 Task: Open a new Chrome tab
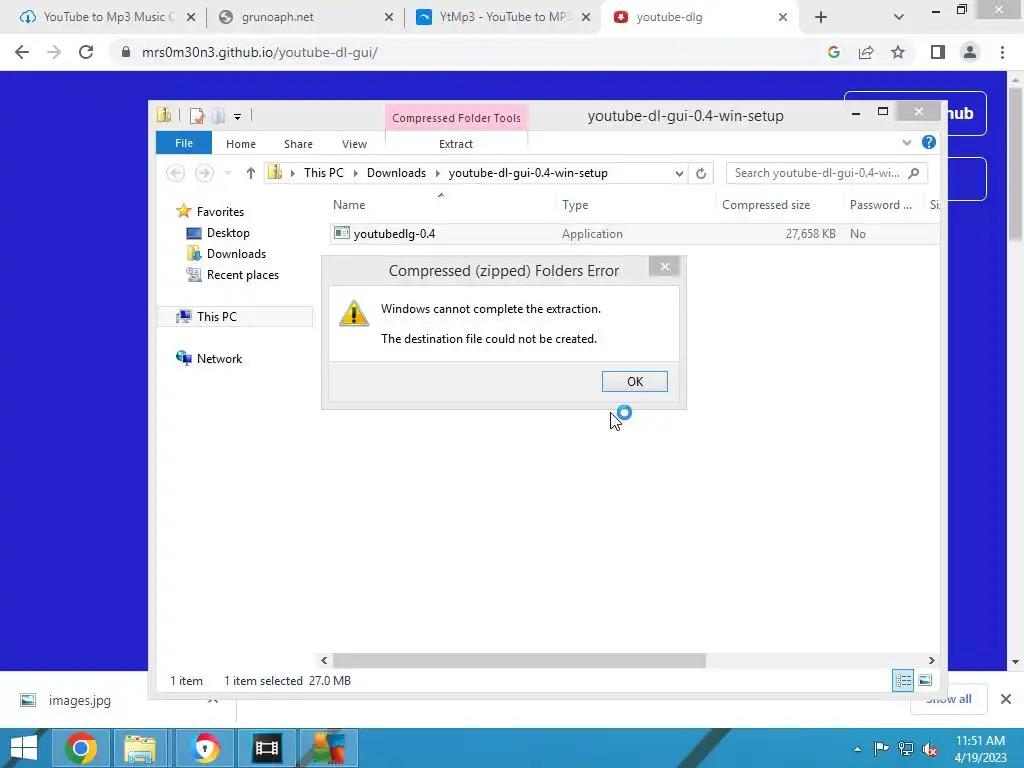click(821, 17)
